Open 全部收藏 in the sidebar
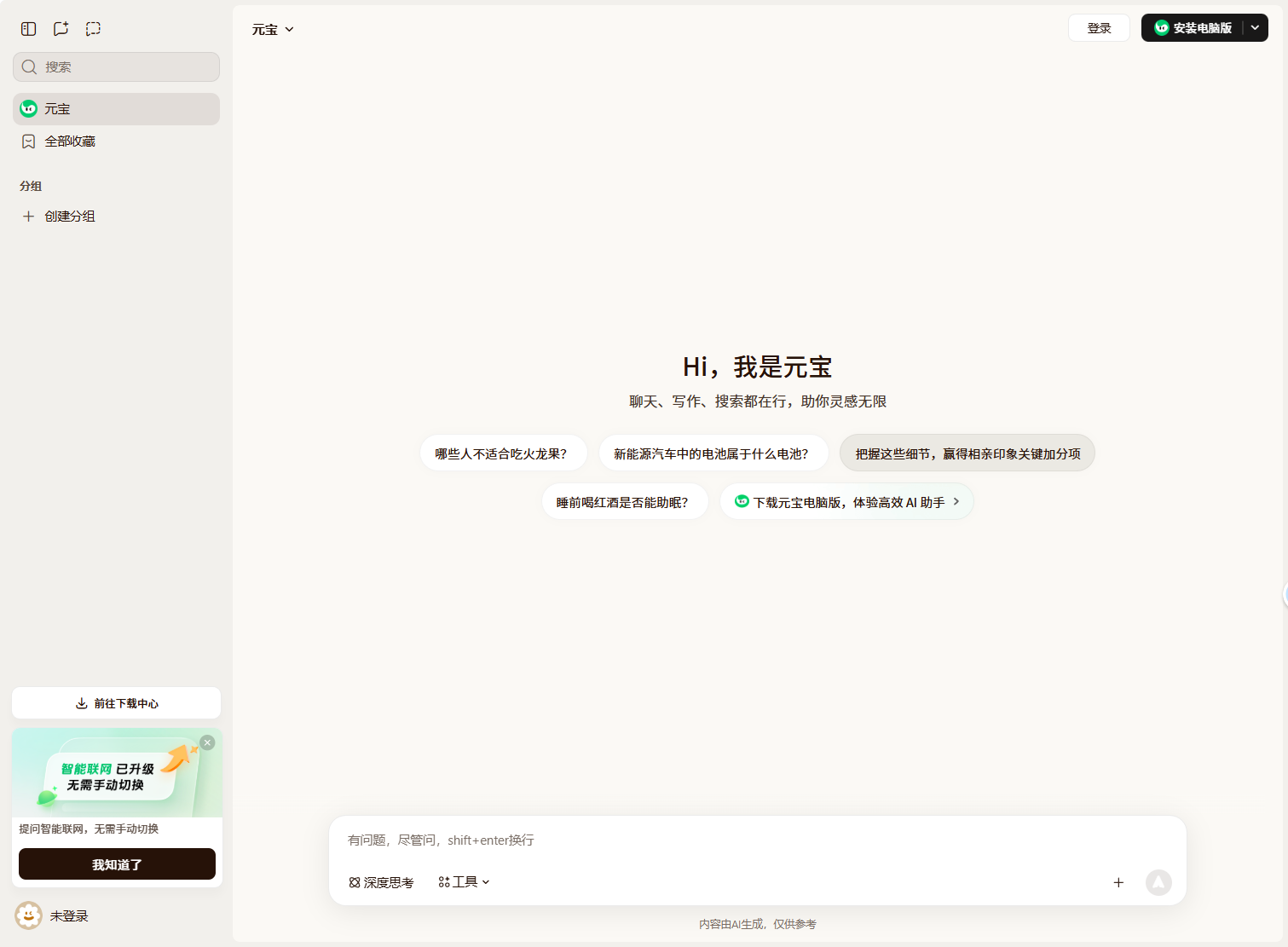Viewport: 1288px width, 947px height. pyautogui.click(x=116, y=141)
